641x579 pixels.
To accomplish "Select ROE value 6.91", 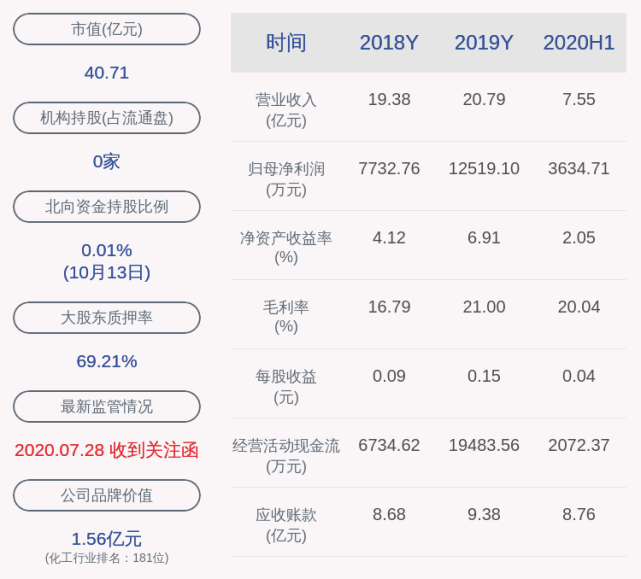I will pos(484,238).
